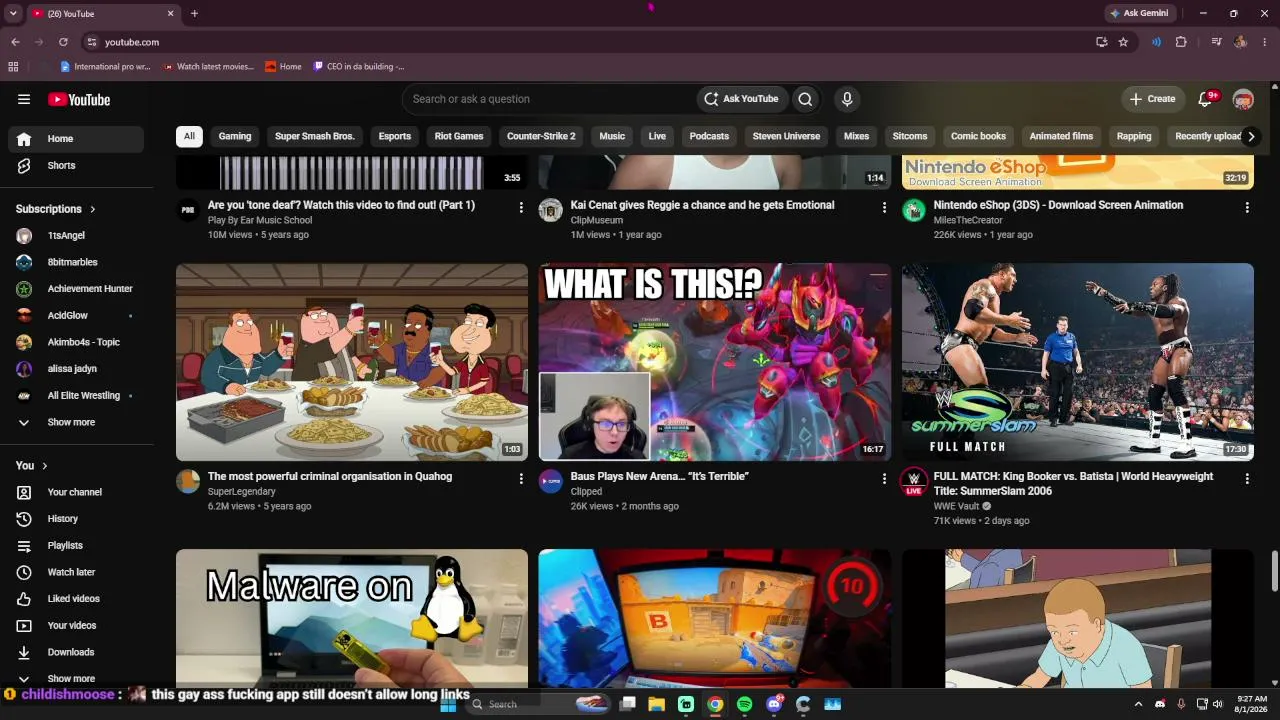Open more options for Kai Cenat video

tap(884, 207)
